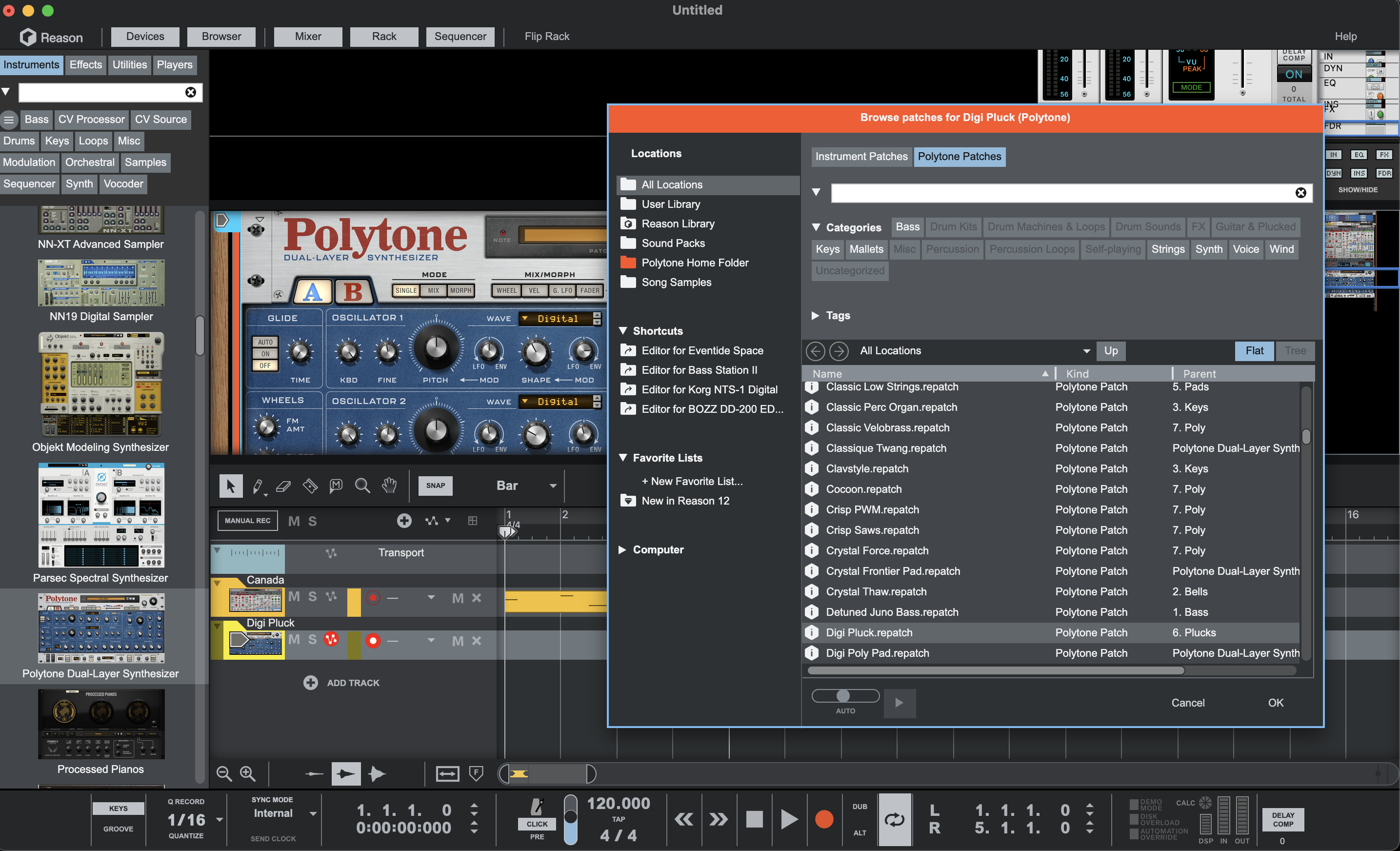Click the transport Rewind button
This screenshot has height=851, width=1400.
(684, 819)
